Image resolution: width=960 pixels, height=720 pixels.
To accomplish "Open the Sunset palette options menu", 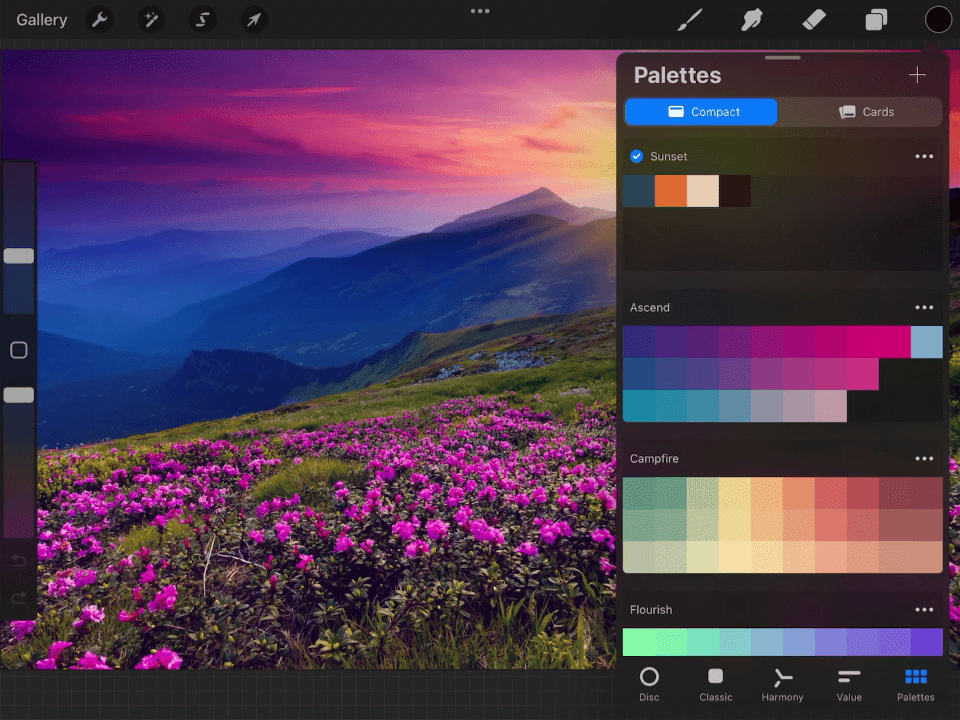I will (924, 156).
